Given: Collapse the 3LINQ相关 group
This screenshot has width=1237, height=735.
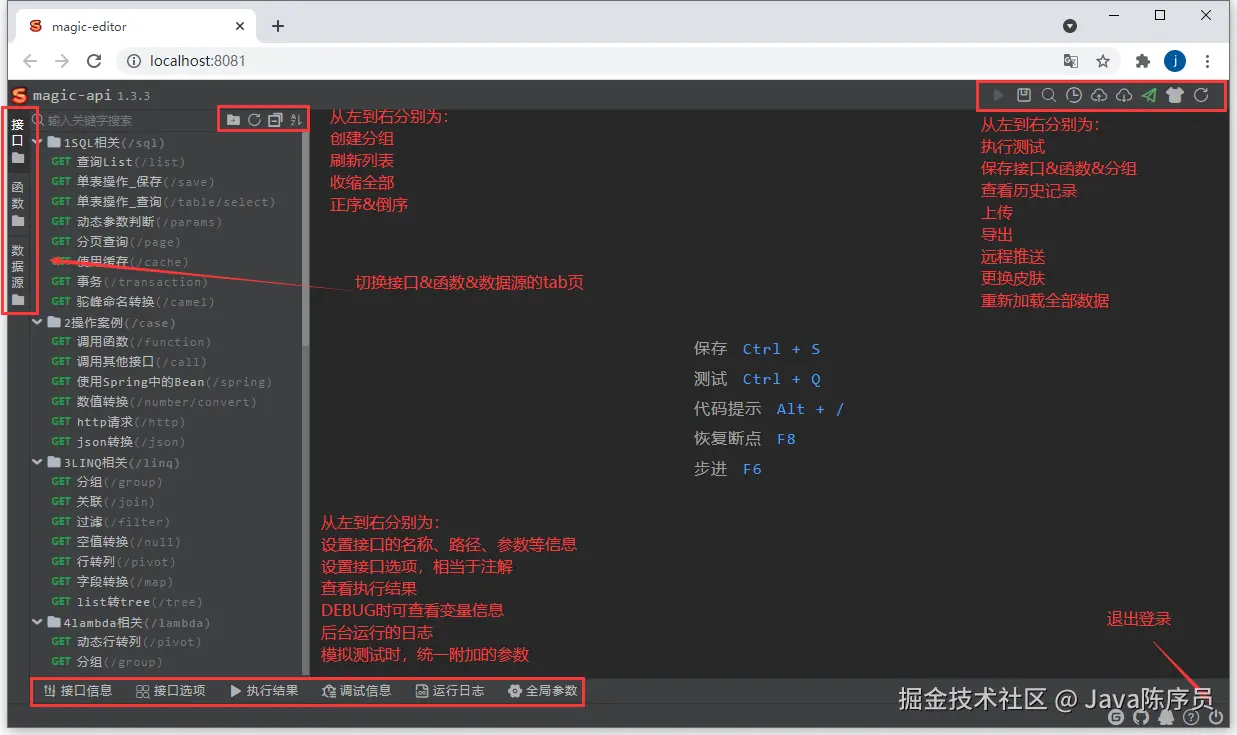Looking at the screenshot, I should 38,462.
